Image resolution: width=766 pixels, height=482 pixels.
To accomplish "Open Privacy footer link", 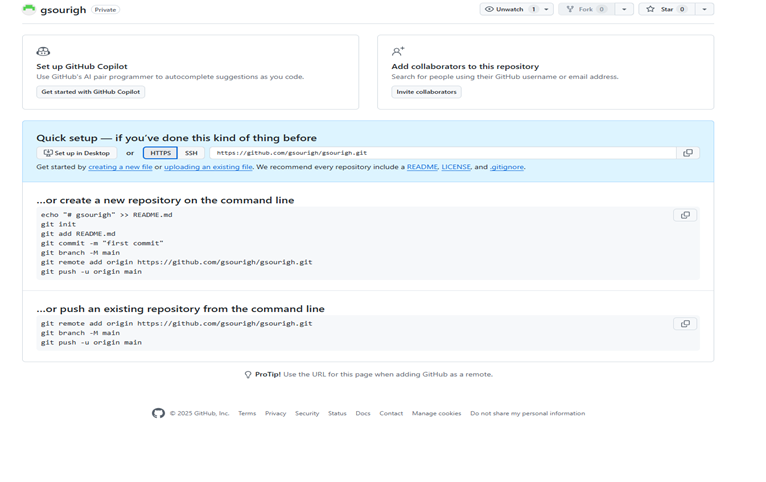I will pos(276,414).
